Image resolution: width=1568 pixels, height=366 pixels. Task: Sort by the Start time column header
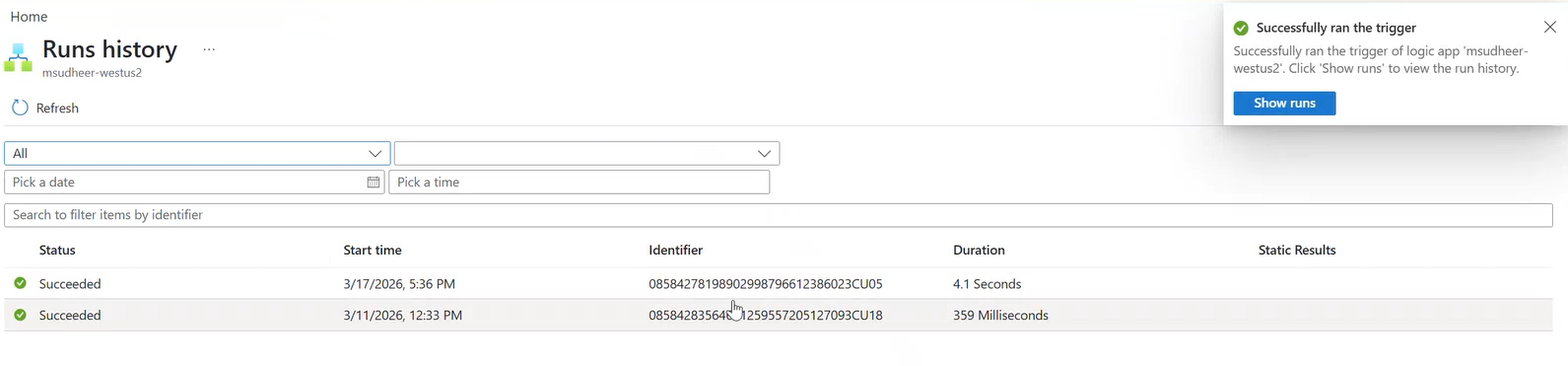pos(373,251)
